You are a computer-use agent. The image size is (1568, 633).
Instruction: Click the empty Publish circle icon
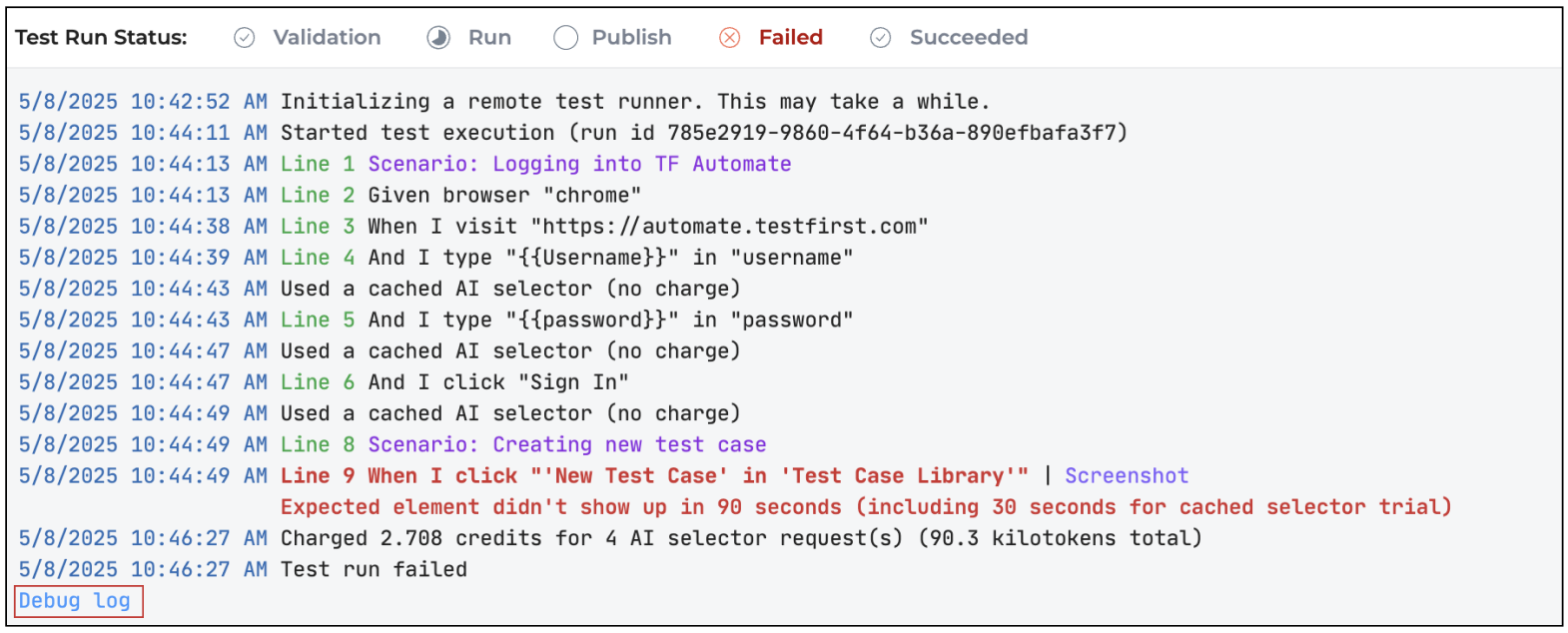tap(565, 38)
